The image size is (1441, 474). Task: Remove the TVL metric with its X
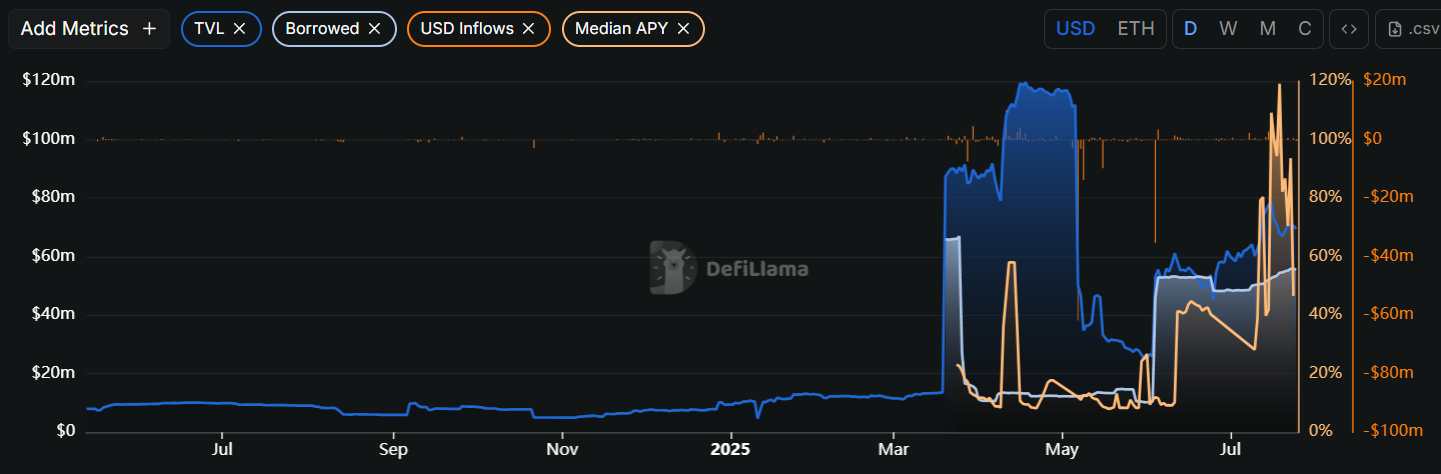pos(240,29)
